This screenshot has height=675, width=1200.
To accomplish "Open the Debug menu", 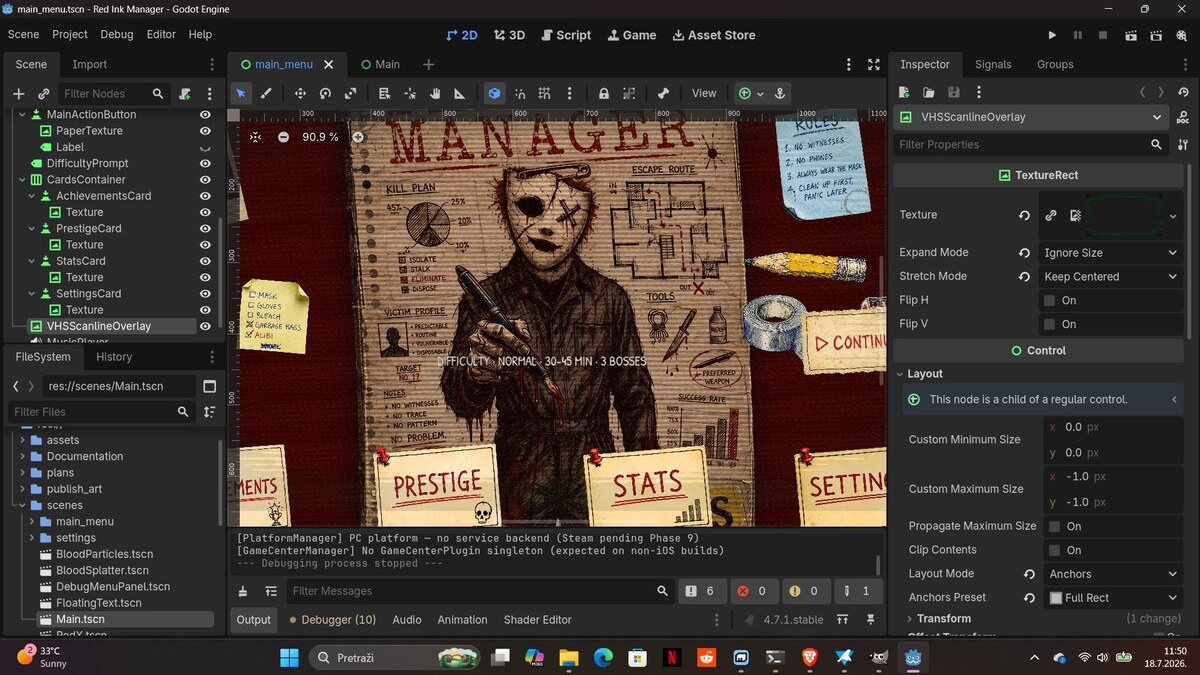I will 117,34.
